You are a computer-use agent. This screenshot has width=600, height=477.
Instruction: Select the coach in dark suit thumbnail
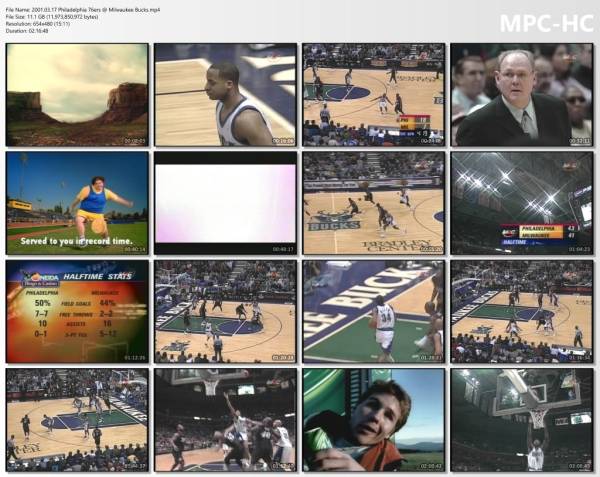tap(522, 94)
